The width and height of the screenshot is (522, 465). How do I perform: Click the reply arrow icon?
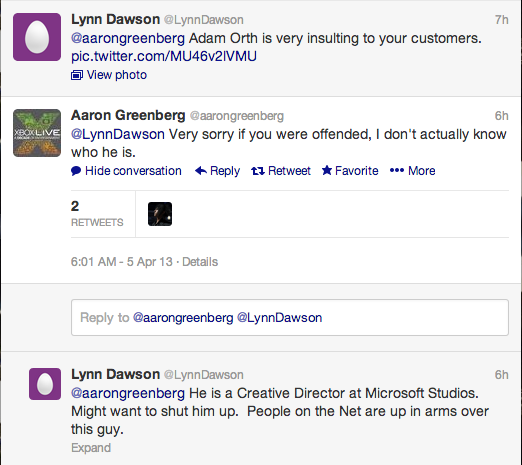(x=201, y=171)
